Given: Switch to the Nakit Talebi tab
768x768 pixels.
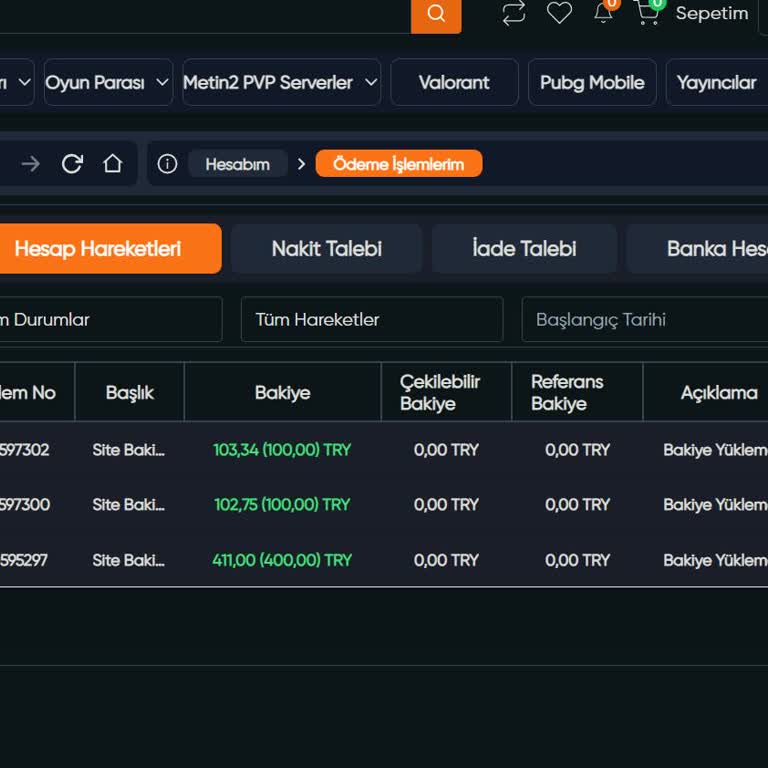Looking at the screenshot, I should (x=326, y=249).
